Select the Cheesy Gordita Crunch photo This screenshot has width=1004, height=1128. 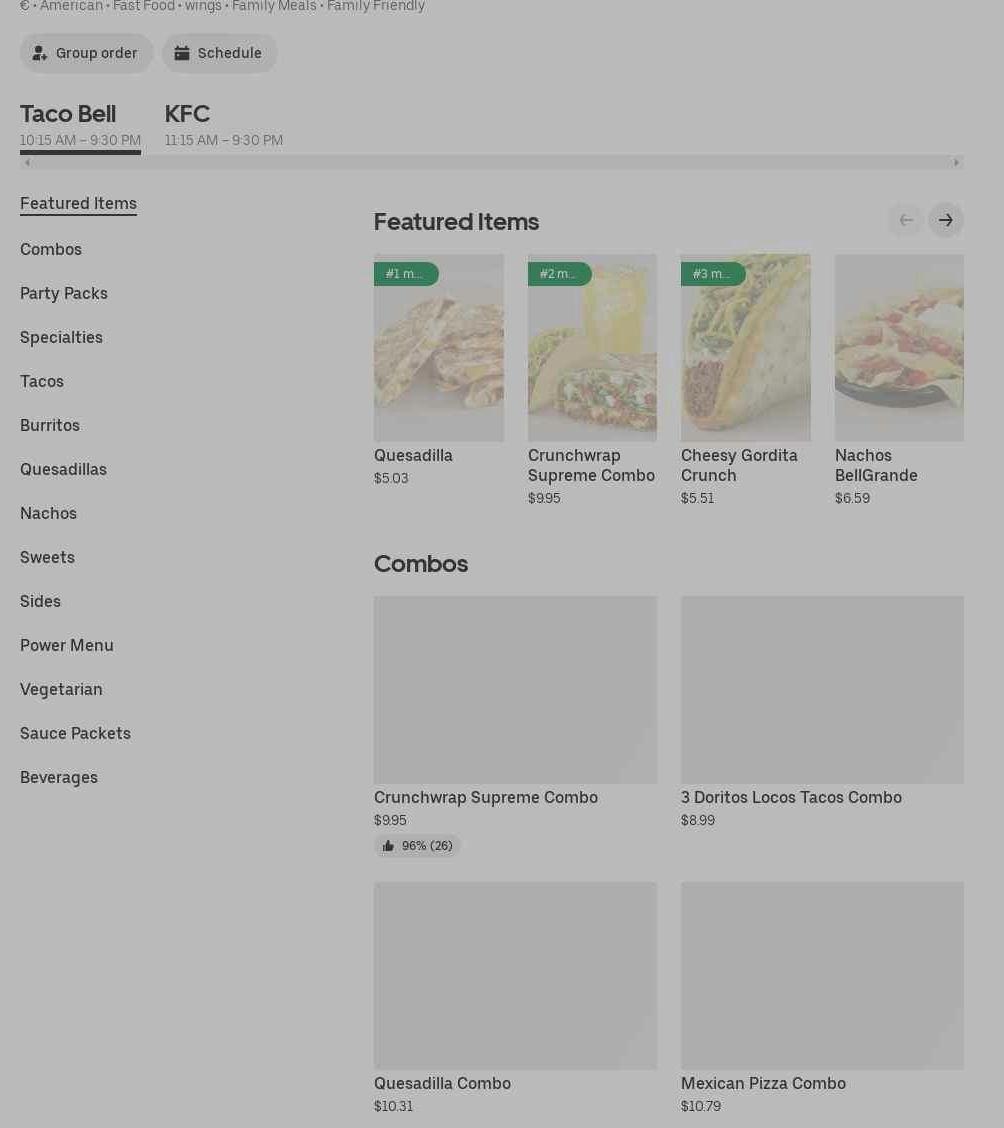click(745, 348)
